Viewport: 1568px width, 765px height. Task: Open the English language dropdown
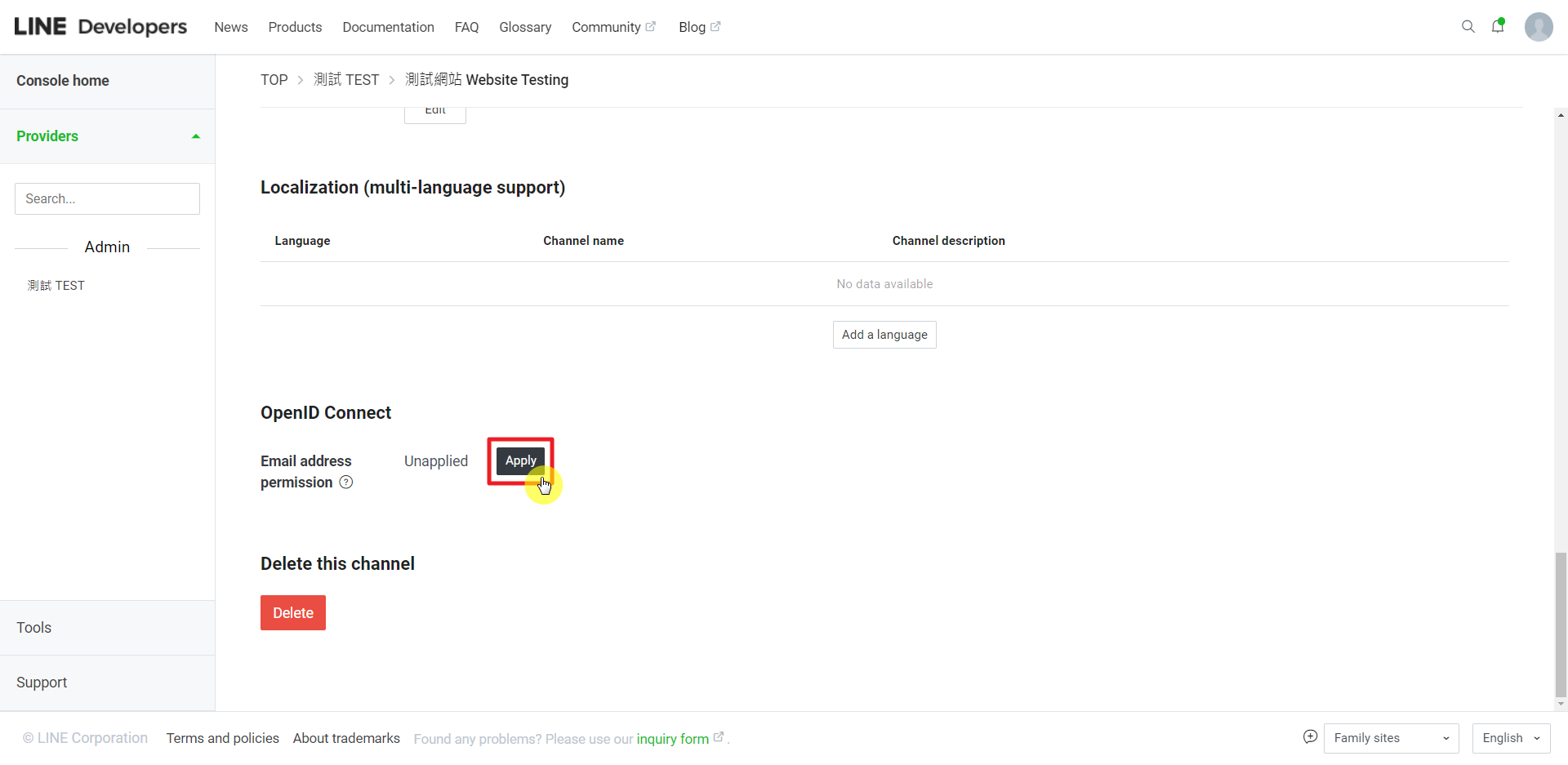[1510, 738]
